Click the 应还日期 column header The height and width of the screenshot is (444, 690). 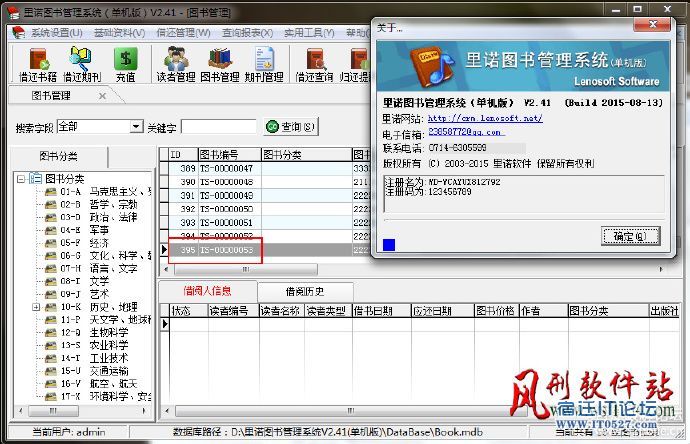coord(442,311)
